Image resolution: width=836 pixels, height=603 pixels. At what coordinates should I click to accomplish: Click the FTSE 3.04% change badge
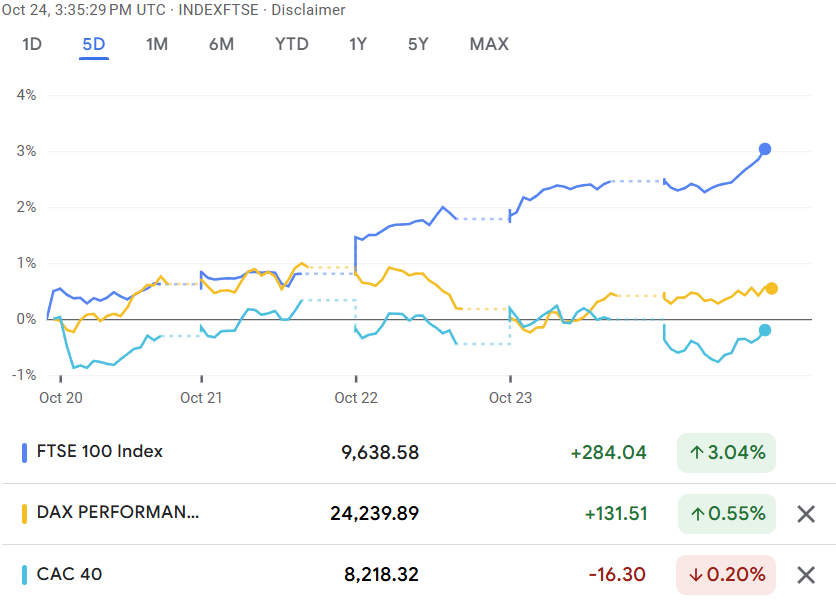726,453
